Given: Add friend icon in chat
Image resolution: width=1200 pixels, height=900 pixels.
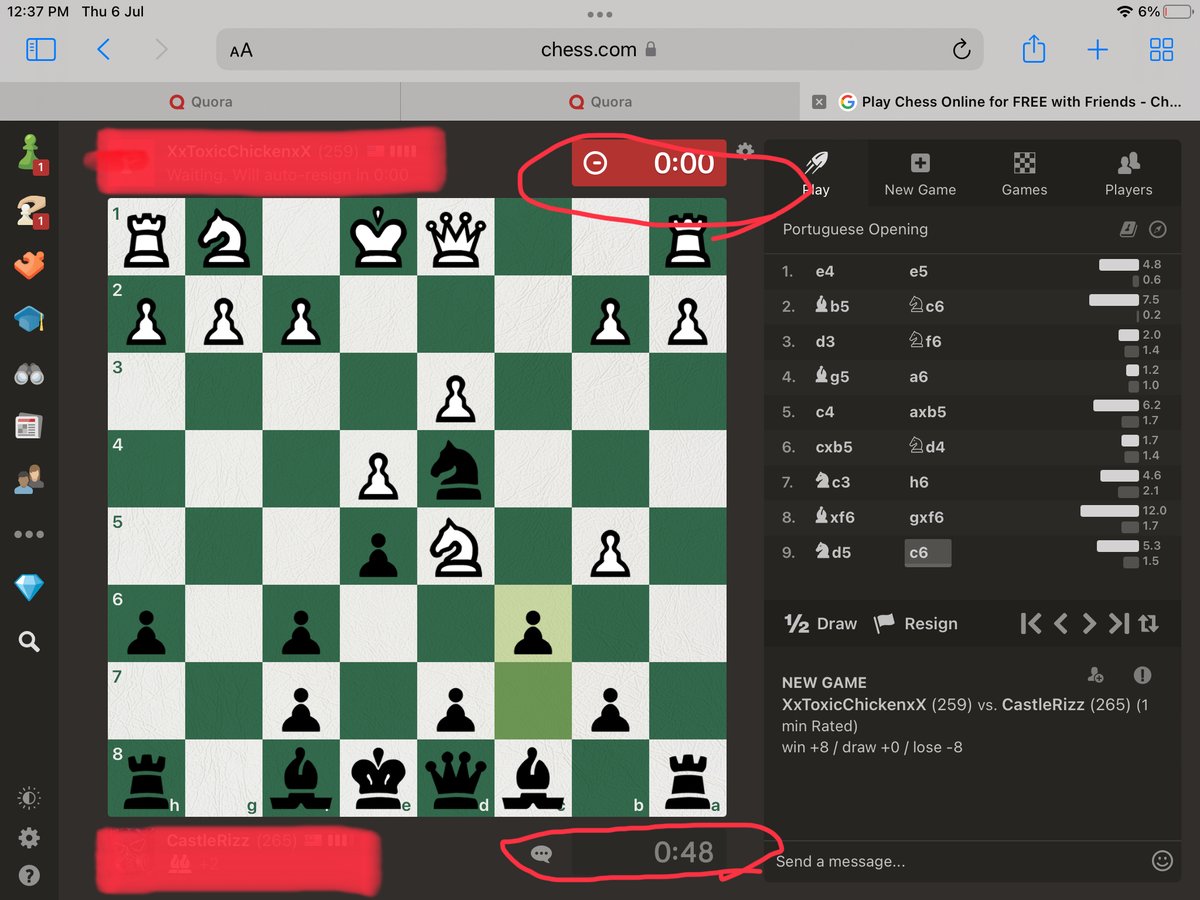Looking at the screenshot, I should point(1096,675).
